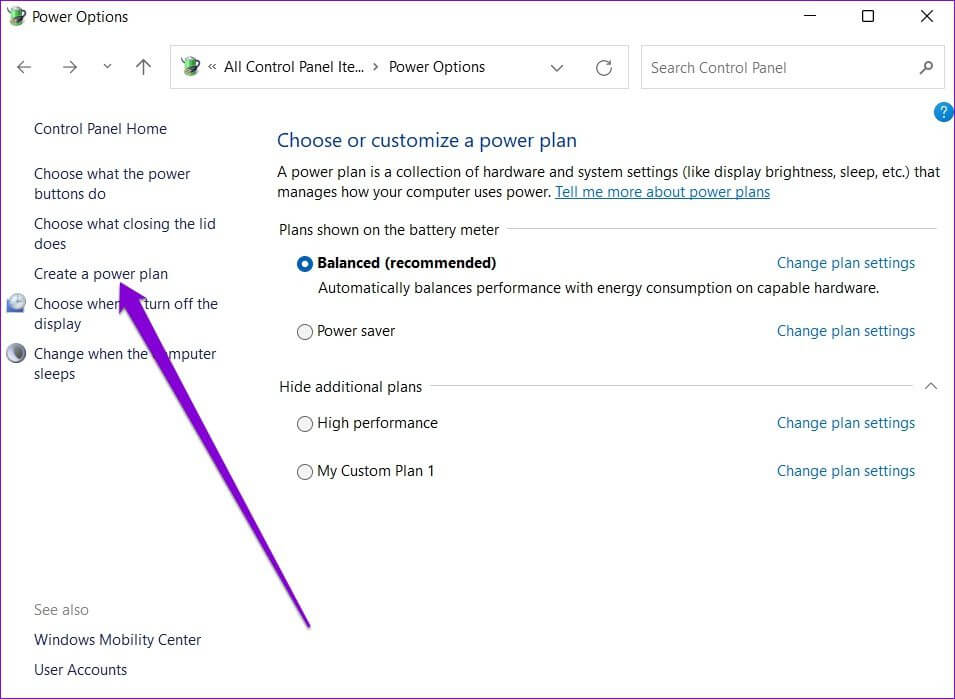Change plan settings for Balanced plan
The height and width of the screenshot is (699, 955).
pyautogui.click(x=845, y=263)
